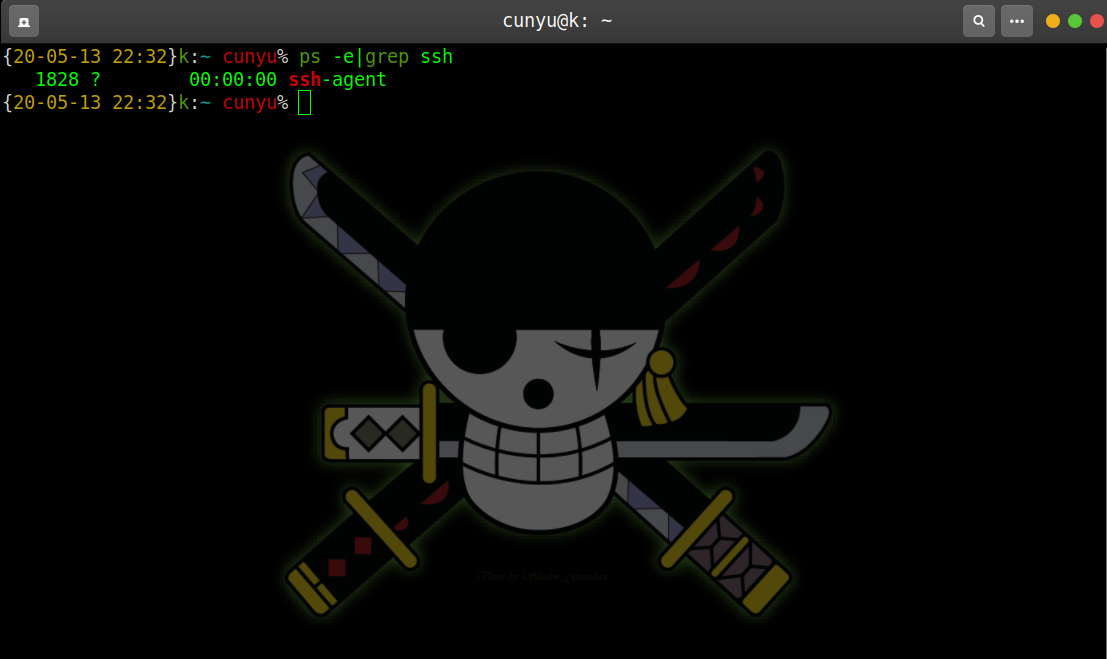
Task: Click the "ps" command word
Action: [310, 57]
